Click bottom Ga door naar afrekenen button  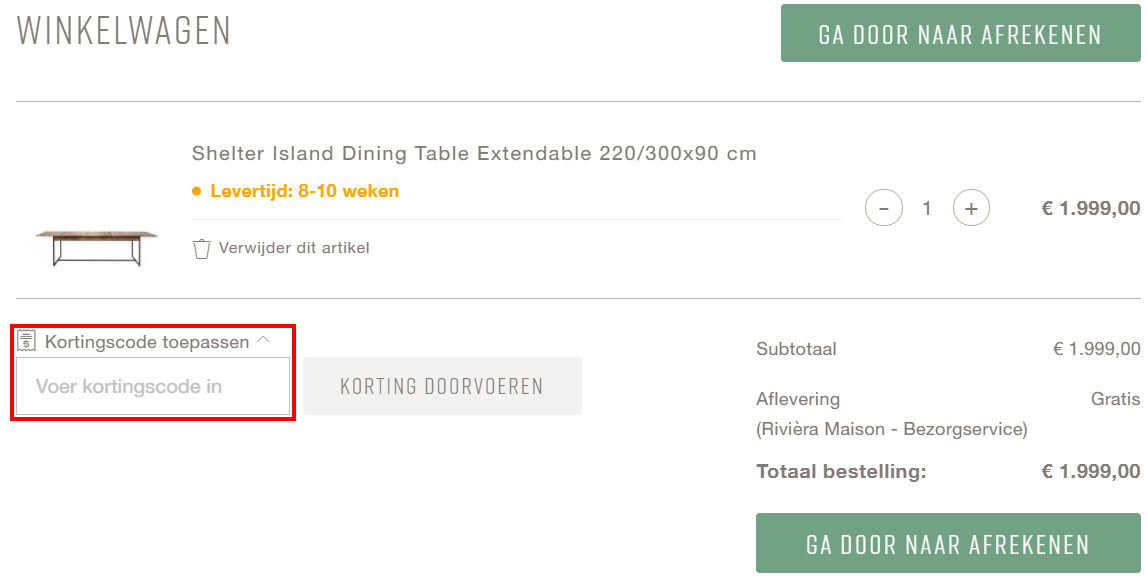click(947, 543)
